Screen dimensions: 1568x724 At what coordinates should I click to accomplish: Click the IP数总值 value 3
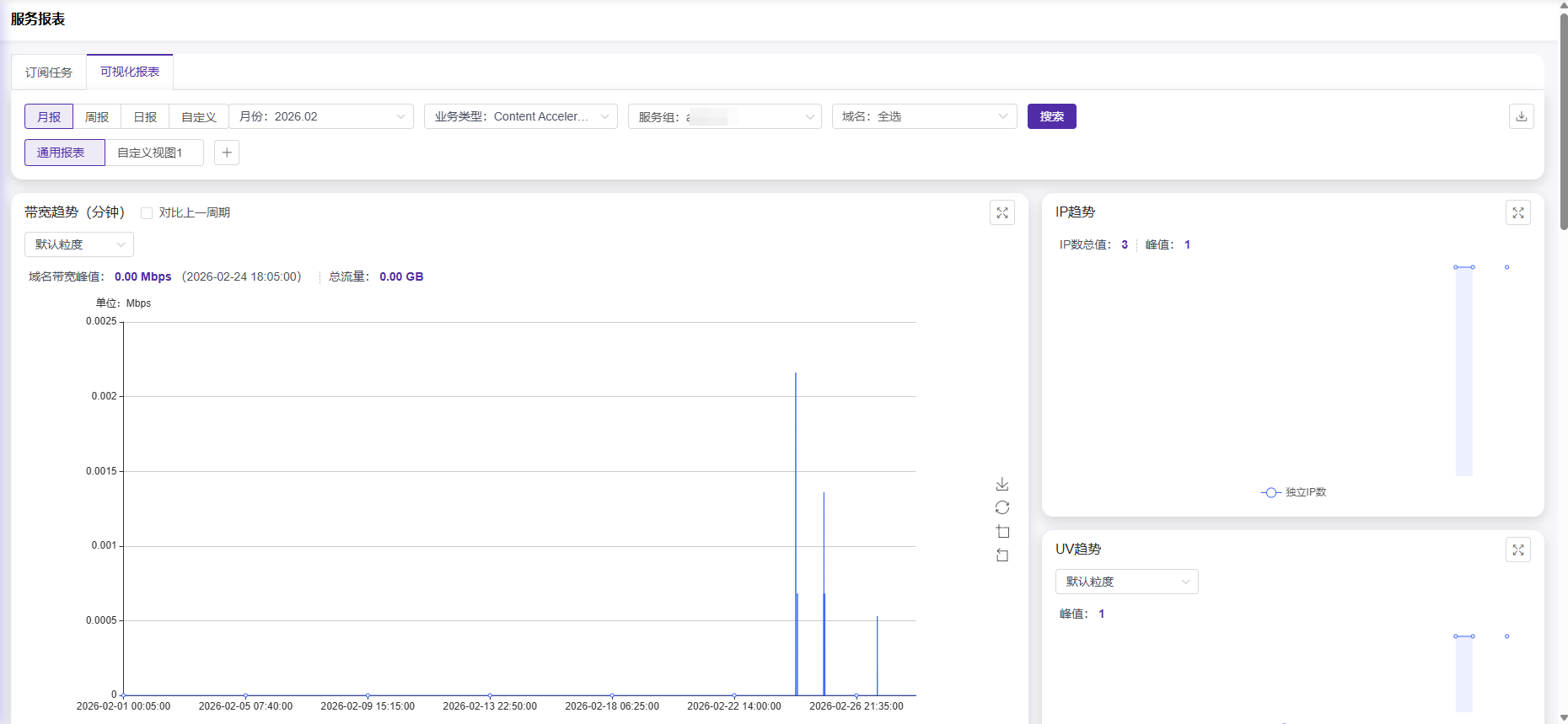point(1125,244)
